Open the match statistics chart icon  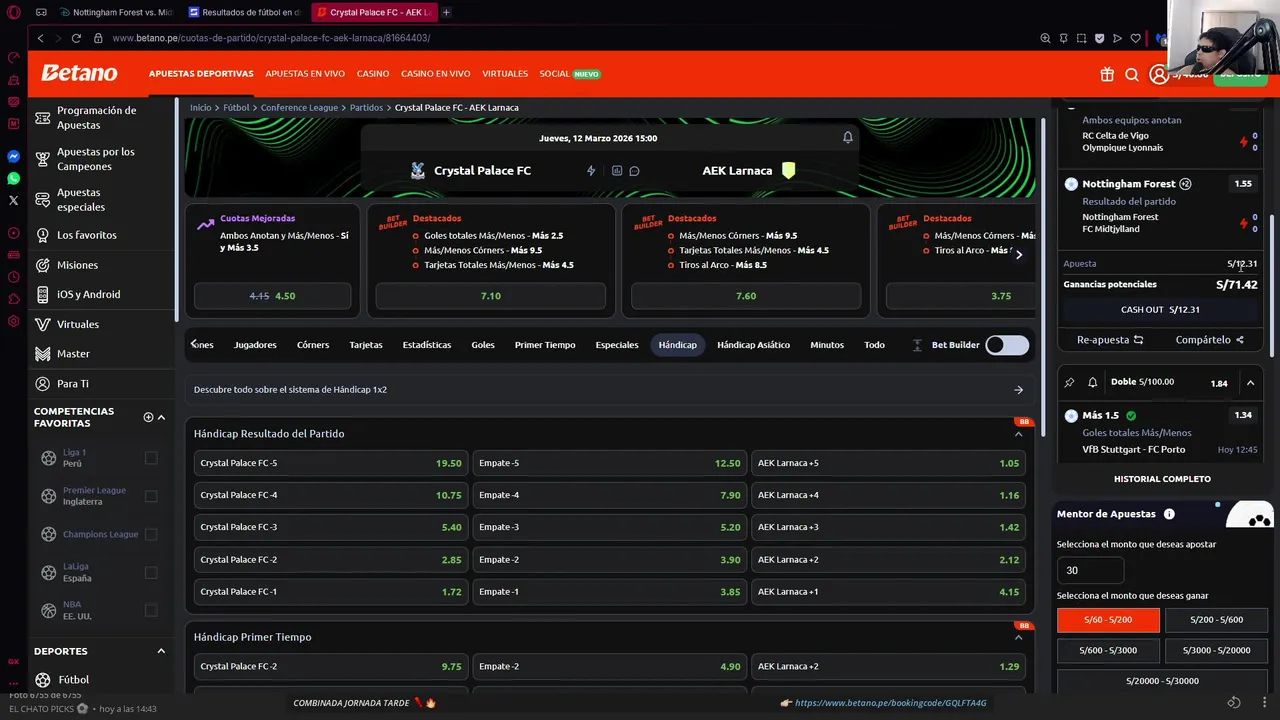[617, 171]
